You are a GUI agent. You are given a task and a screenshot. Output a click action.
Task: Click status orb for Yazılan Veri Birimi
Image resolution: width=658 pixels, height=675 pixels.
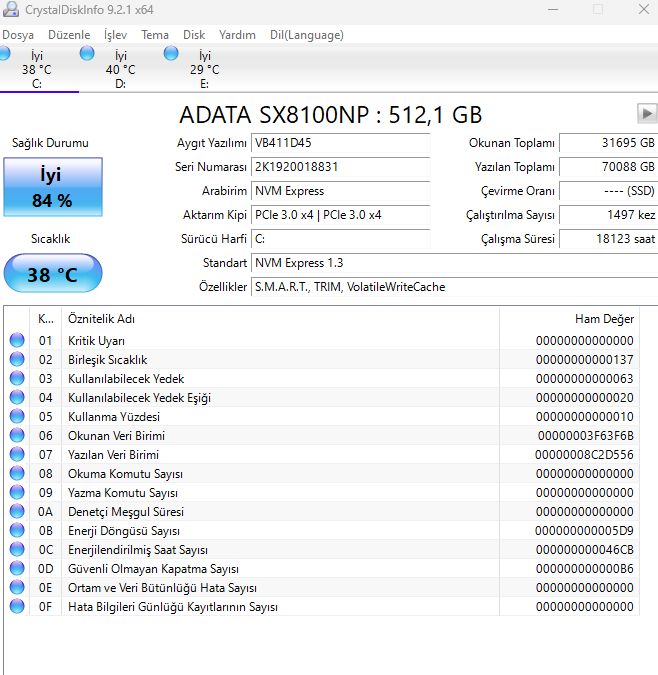click(x=17, y=455)
